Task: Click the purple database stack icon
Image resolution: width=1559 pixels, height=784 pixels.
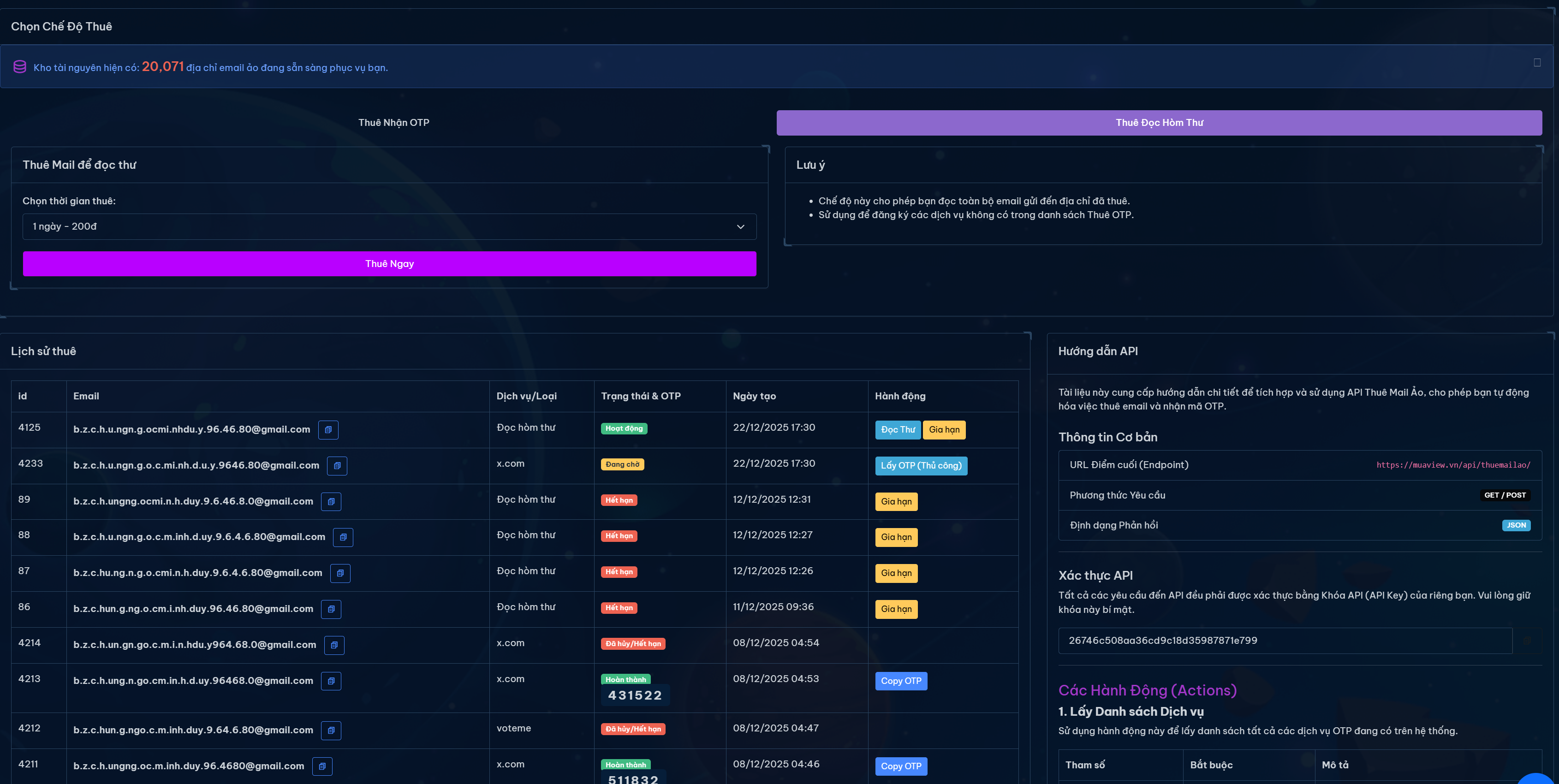Action: (20, 66)
